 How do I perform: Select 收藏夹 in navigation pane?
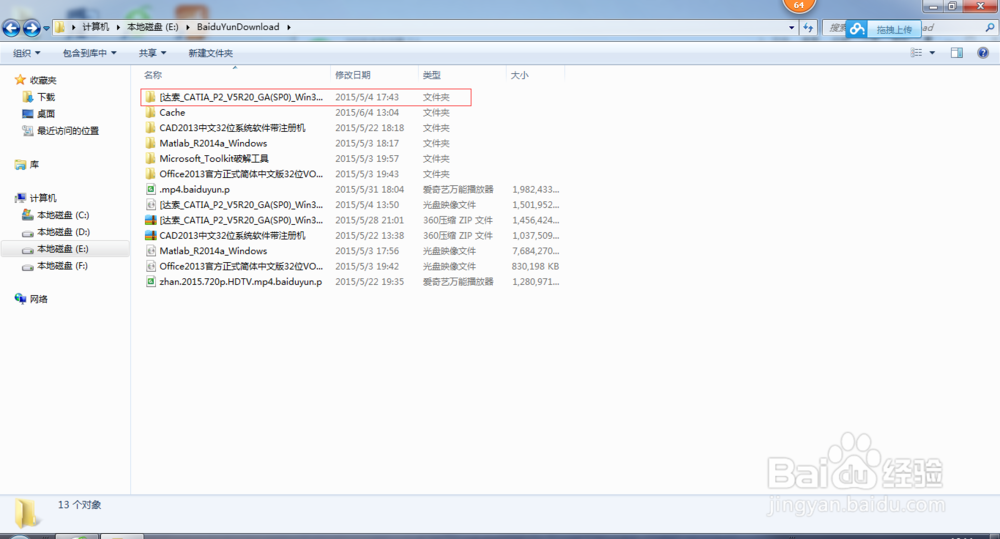pos(43,80)
